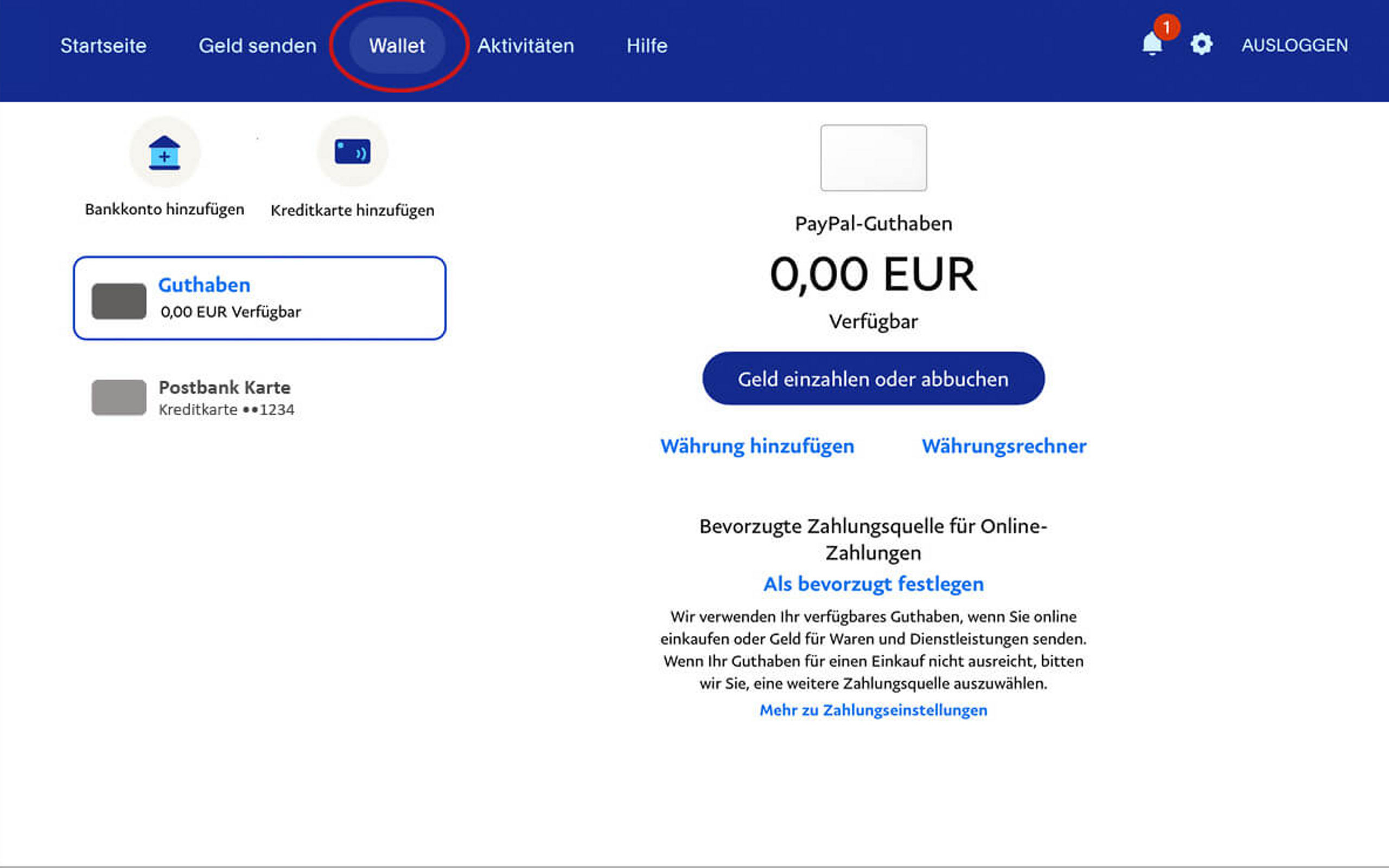Click Als bevorzugt festlegen link
The height and width of the screenshot is (868, 1389).
873,584
